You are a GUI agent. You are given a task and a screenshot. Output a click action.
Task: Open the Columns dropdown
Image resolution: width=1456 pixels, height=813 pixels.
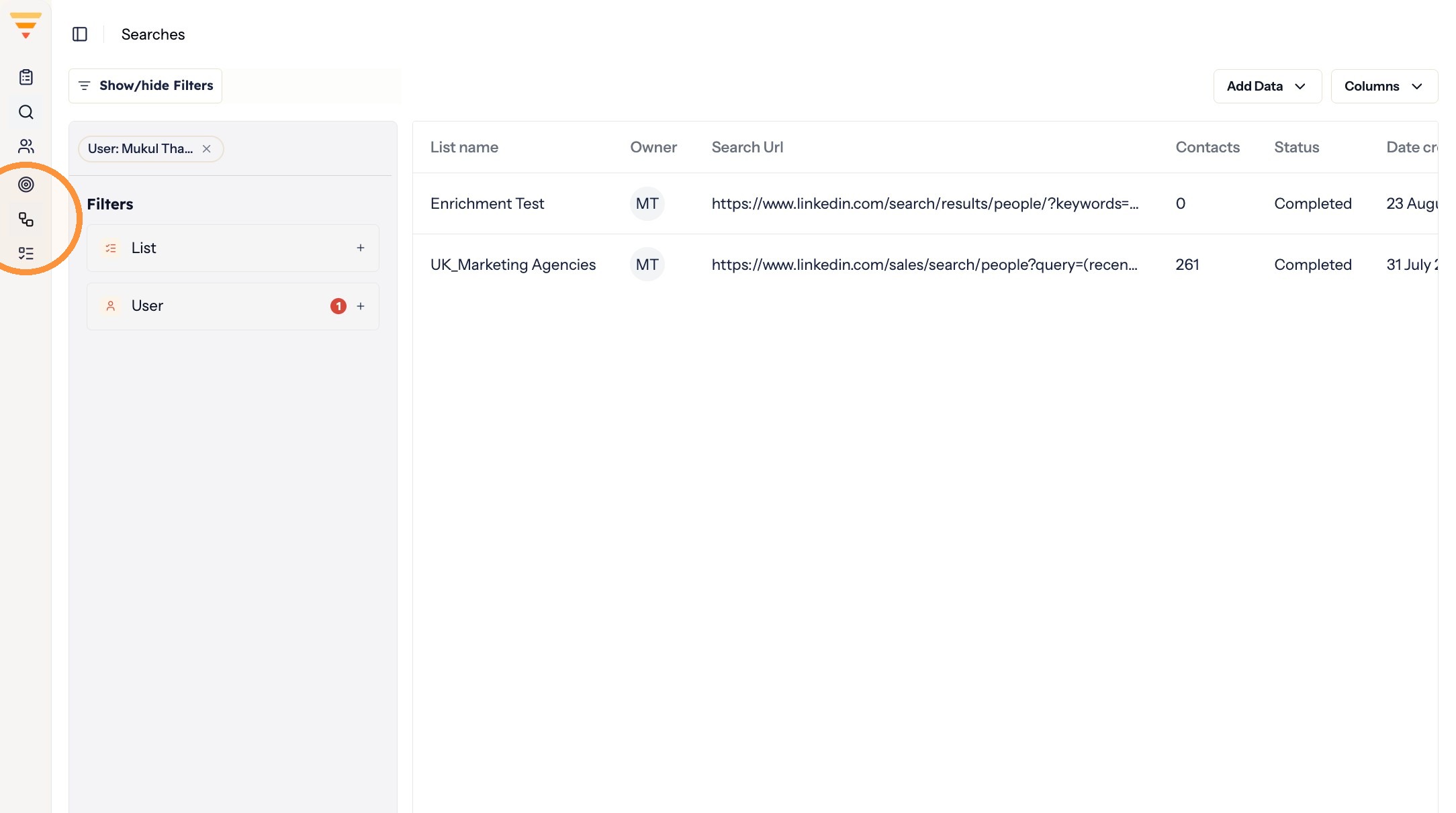[1384, 86]
